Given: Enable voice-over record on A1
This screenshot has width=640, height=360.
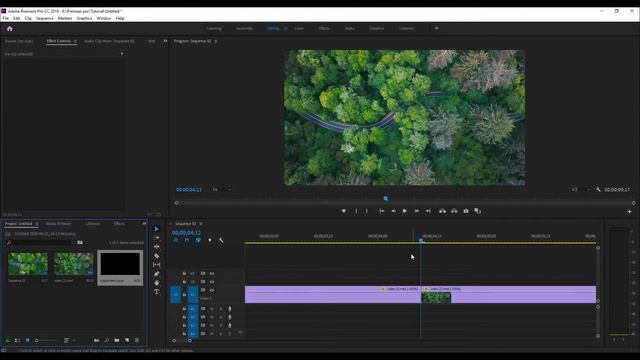Looking at the screenshot, I should [230, 309].
